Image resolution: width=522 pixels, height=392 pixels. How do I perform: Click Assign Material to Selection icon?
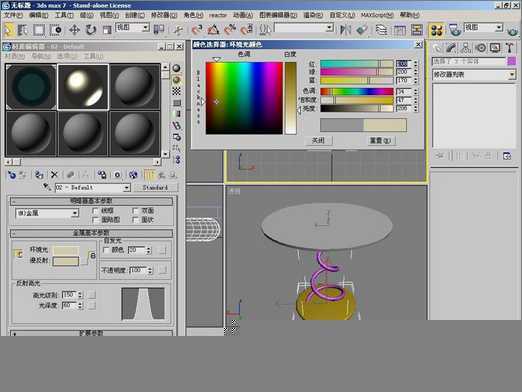coord(39,175)
